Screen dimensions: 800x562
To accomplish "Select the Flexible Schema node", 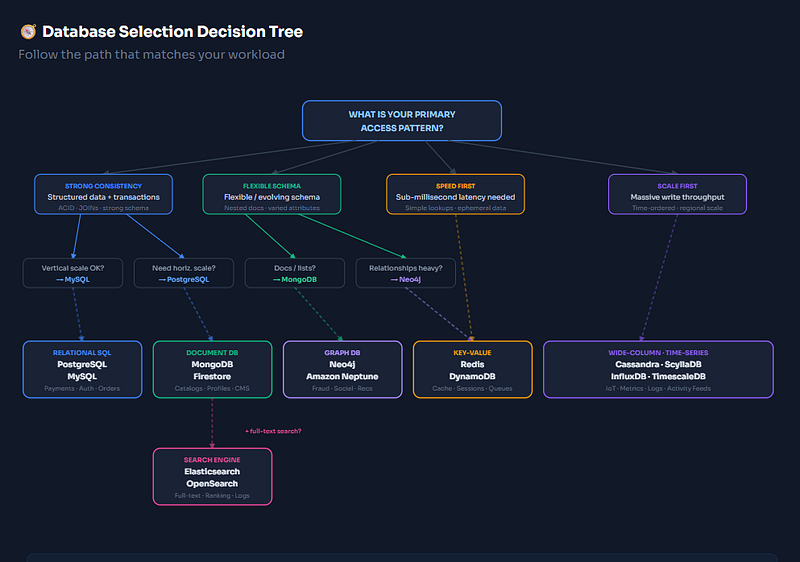I will tap(272, 194).
